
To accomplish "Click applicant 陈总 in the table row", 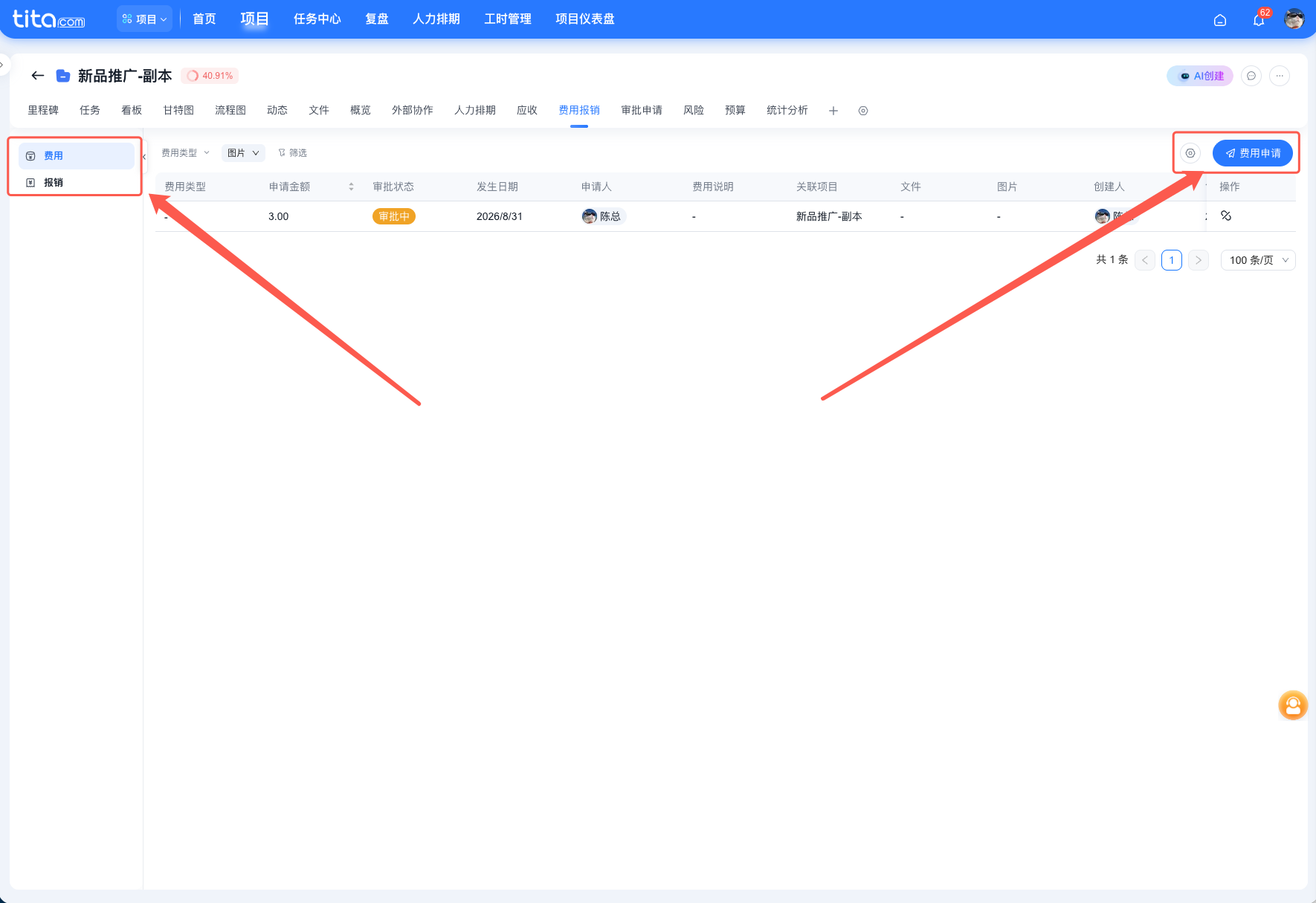I will 602,216.
